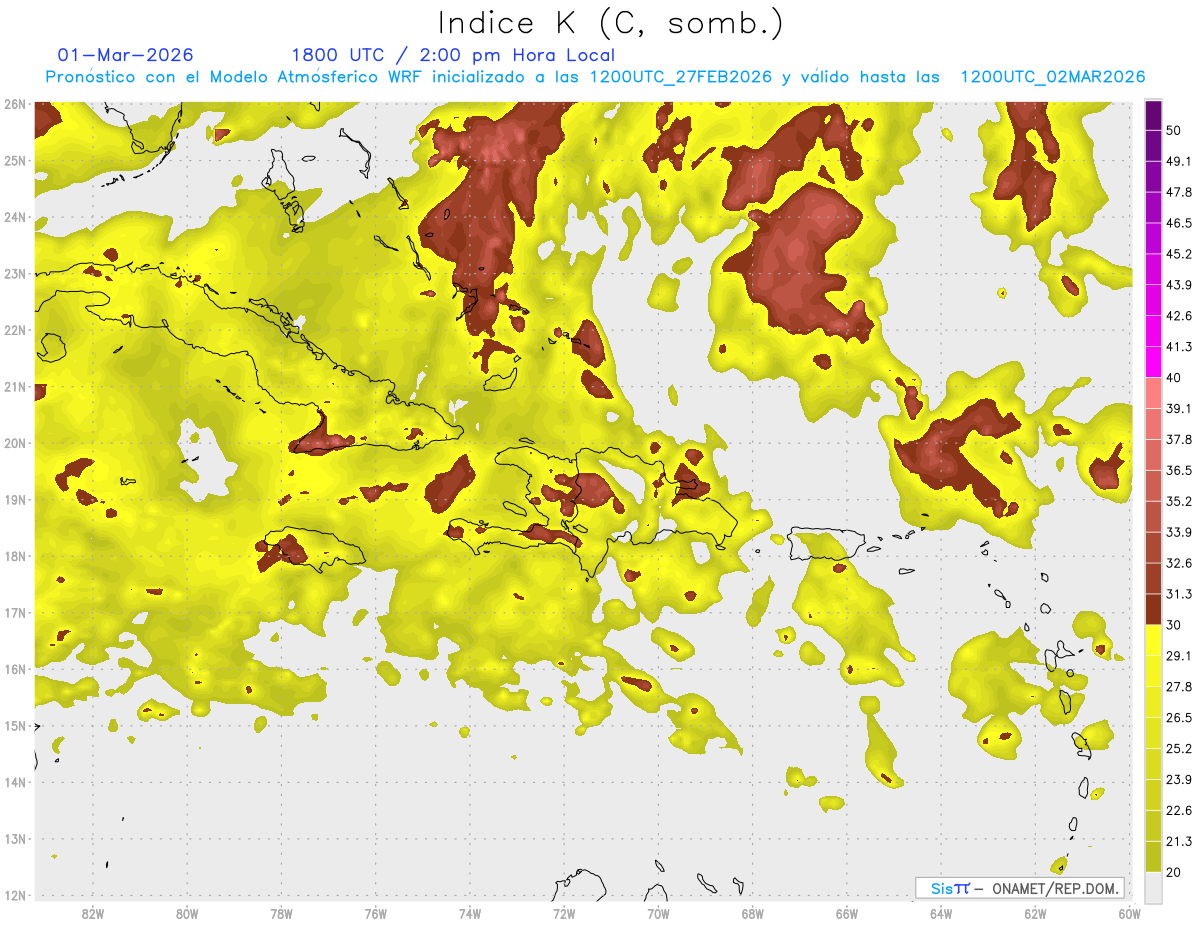Click the colorbar label '23.9'

[x=1179, y=780]
